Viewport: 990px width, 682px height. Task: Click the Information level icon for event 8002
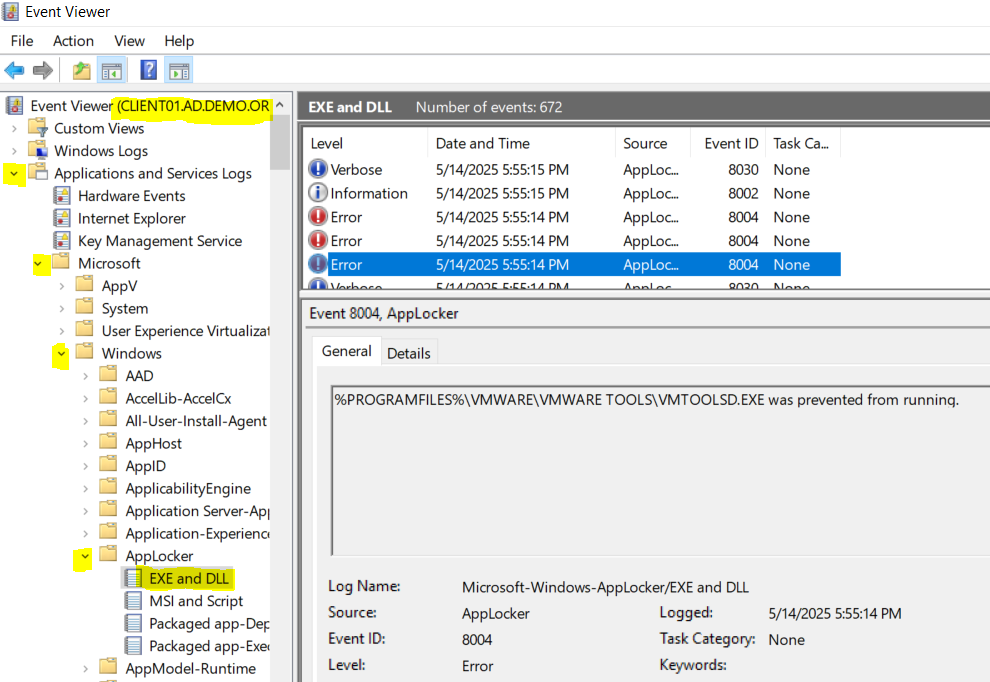click(x=318, y=192)
